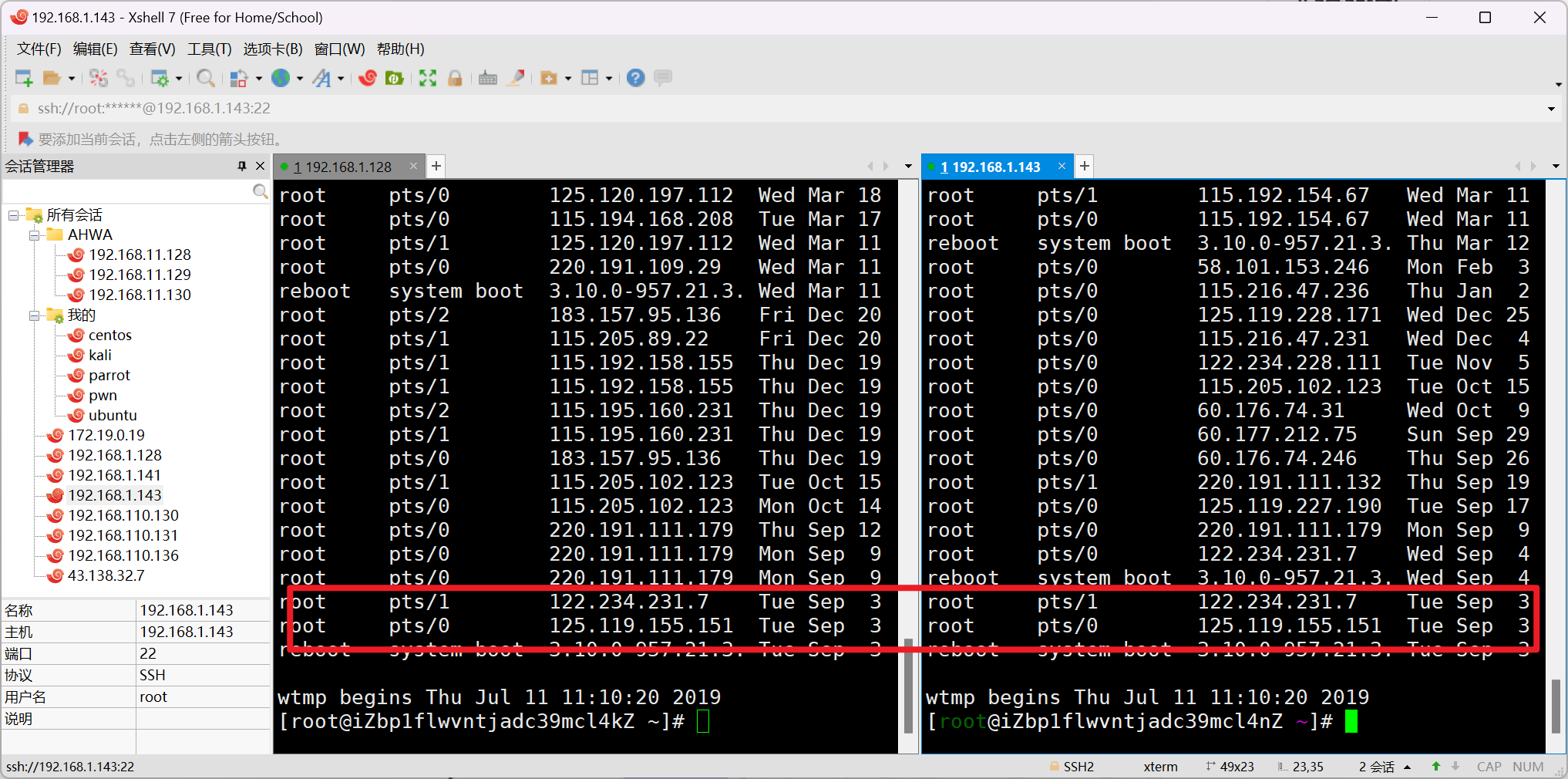
Task: Open the 选项卡(B) menu
Action: (x=273, y=49)
